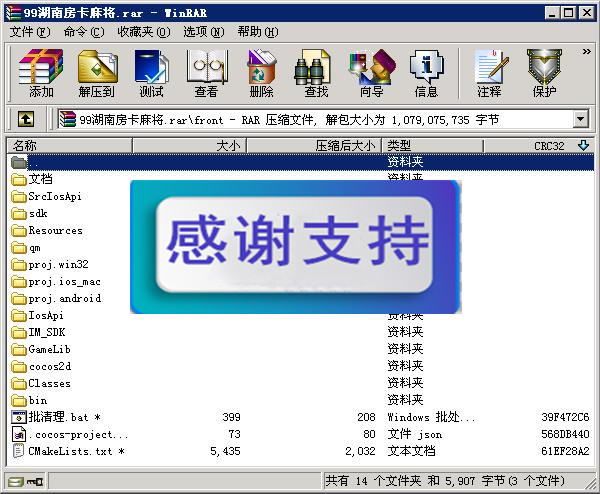Expand the toolbar overflow chevron
600x494 pixels.
click(x=586, y=52)
